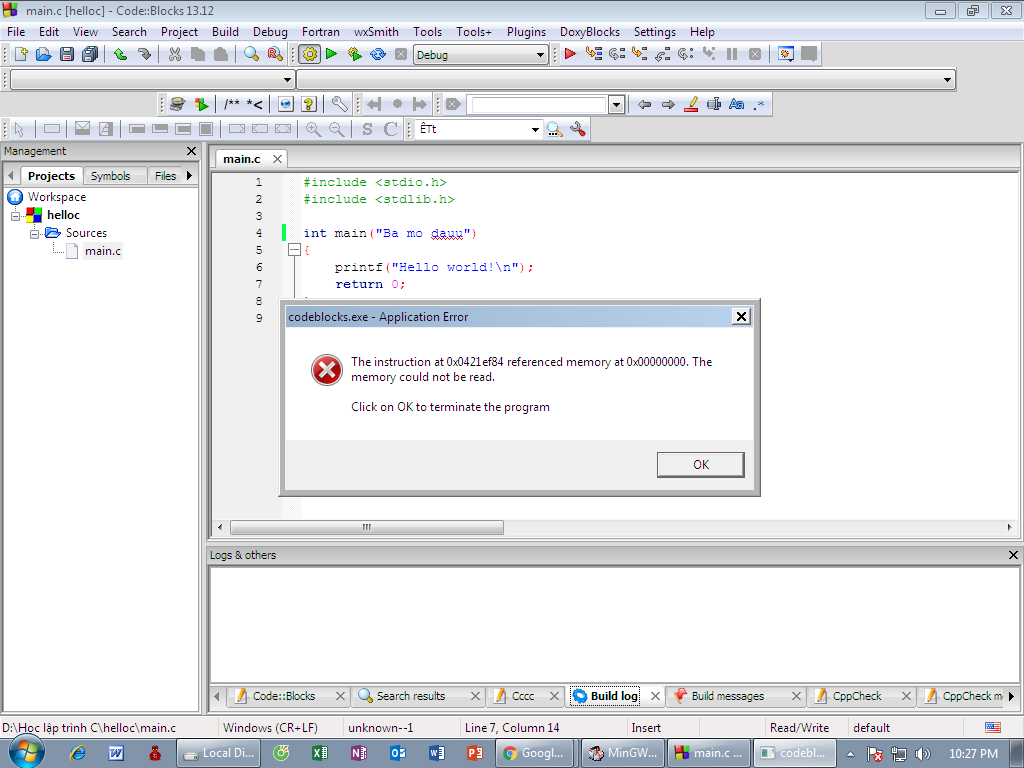Viewport: 1024px width, 768px height.
Task: Click the New file icon
Action: pyautogui.click(x=20, y=55)
